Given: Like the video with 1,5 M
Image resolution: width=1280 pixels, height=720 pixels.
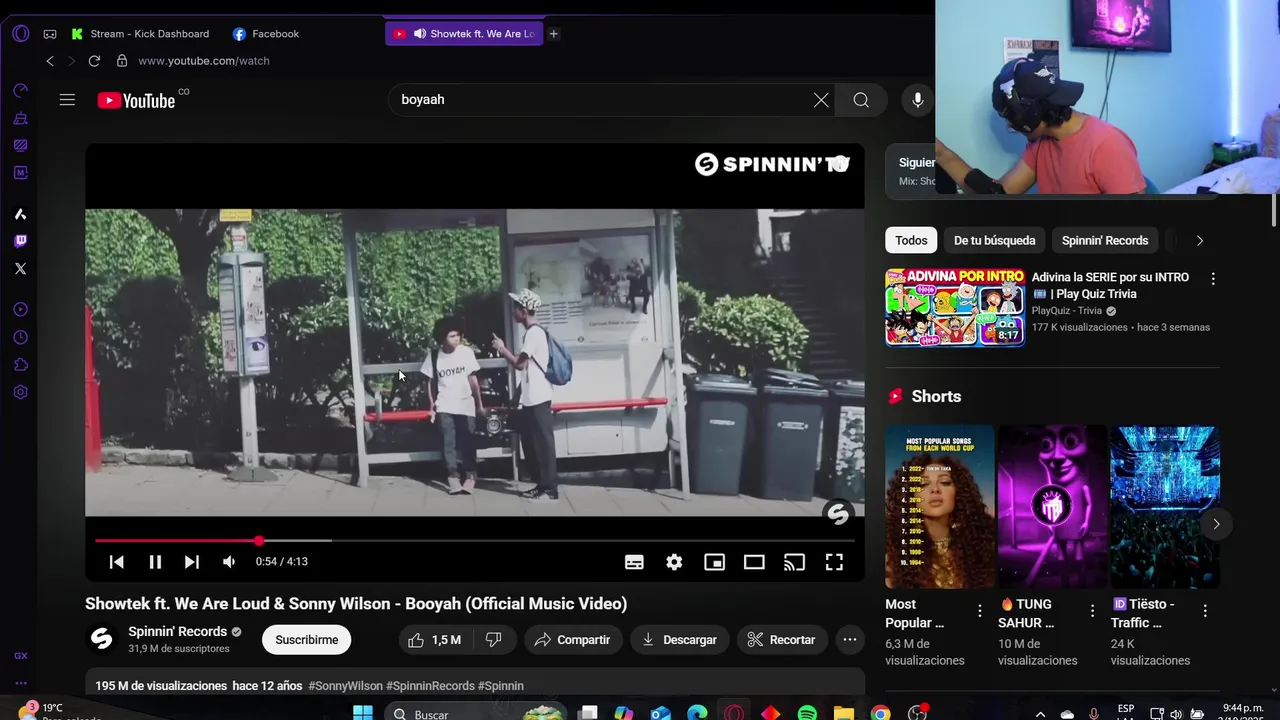Looking at the screenshot, I should click(436, 640).
